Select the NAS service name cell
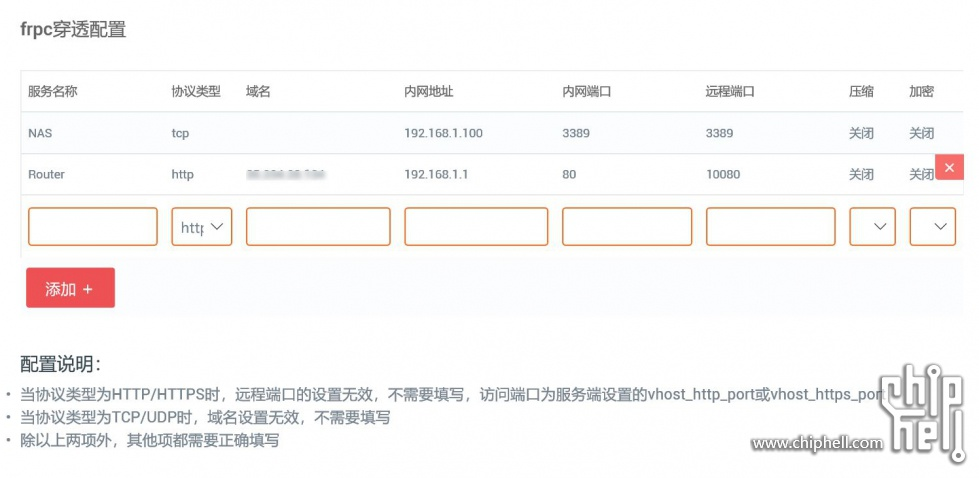 point(39,133)
